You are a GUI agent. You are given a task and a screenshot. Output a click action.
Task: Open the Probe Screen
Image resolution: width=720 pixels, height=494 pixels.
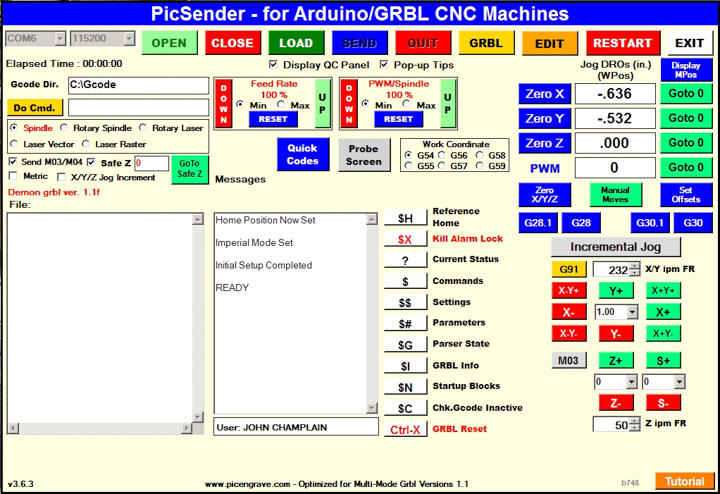tap(364, 155)
